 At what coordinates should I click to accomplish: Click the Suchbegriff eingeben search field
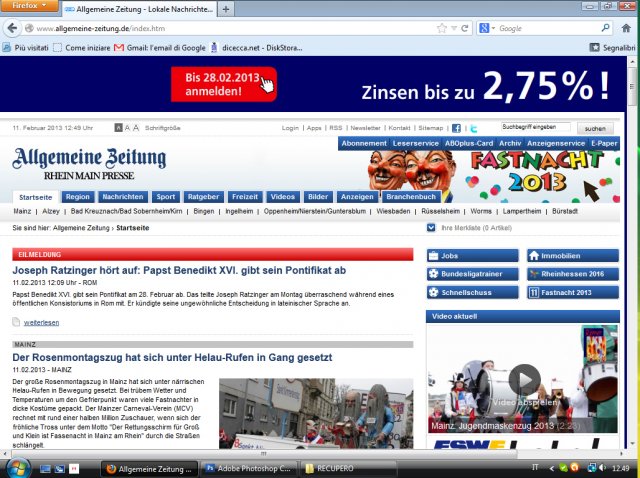pos(536,127)
